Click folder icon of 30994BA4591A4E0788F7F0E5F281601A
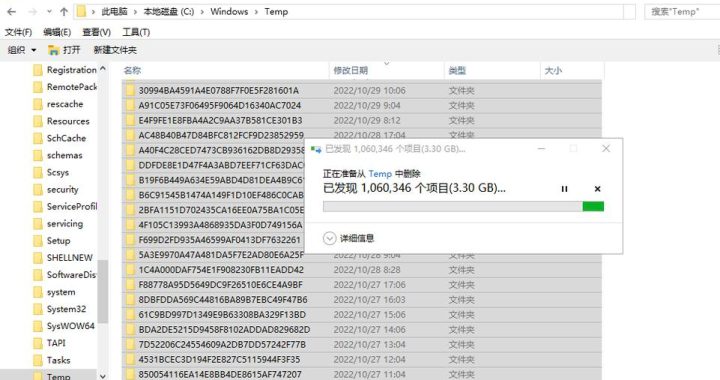 [130, 90]
